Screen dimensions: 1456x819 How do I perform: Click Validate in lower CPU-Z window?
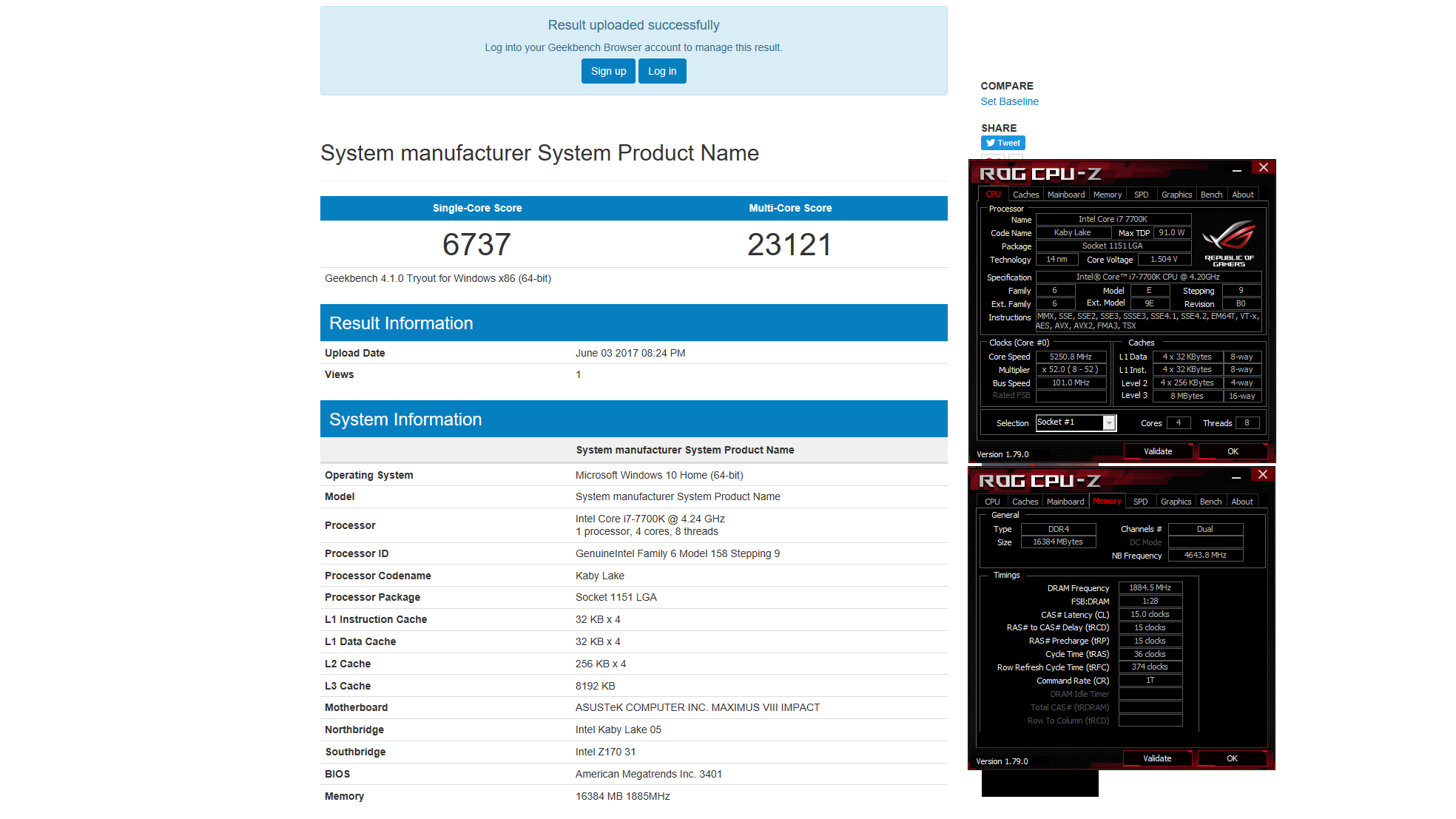(x=1157, y=758)
